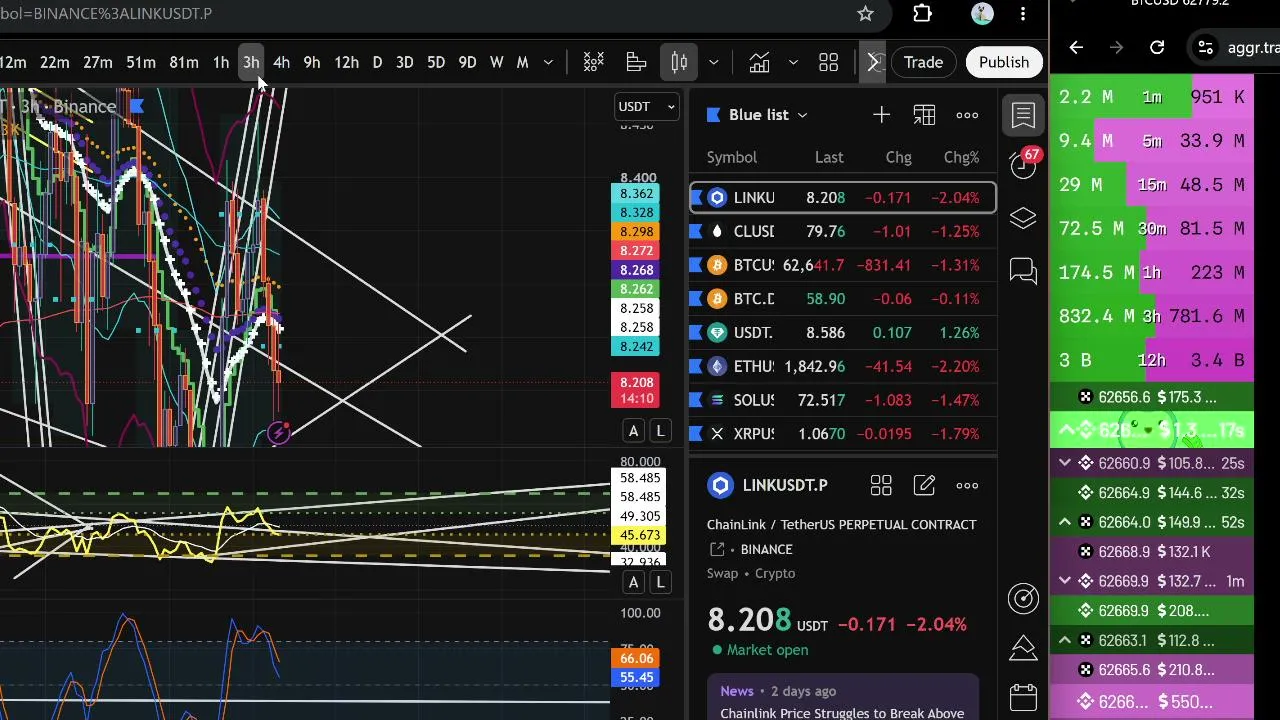Set timeframe to D
1280x720 pixels.
[x=377, y=63]
